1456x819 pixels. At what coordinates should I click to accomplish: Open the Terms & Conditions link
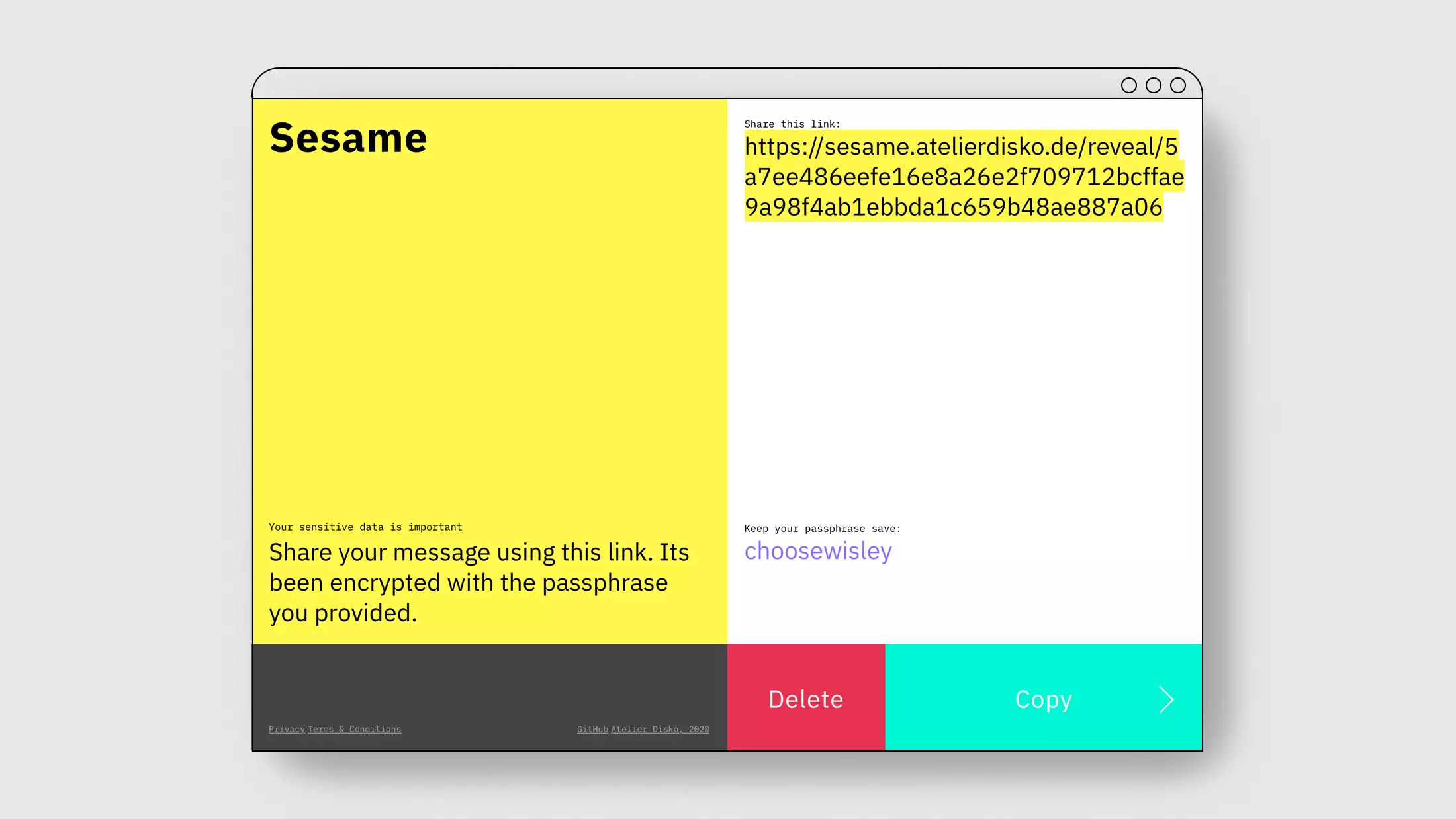(x=354, y=729)
